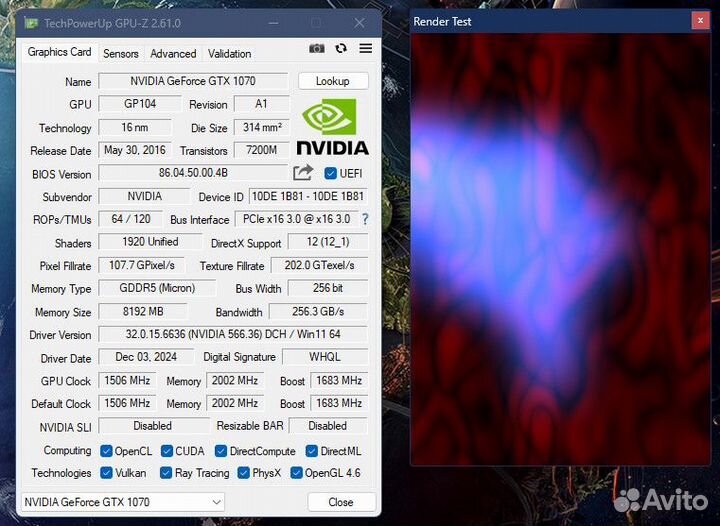Click the NVIDIA SLI value Disabled
720x526 pixels.
pyautogui.click(x=153, y=426)
